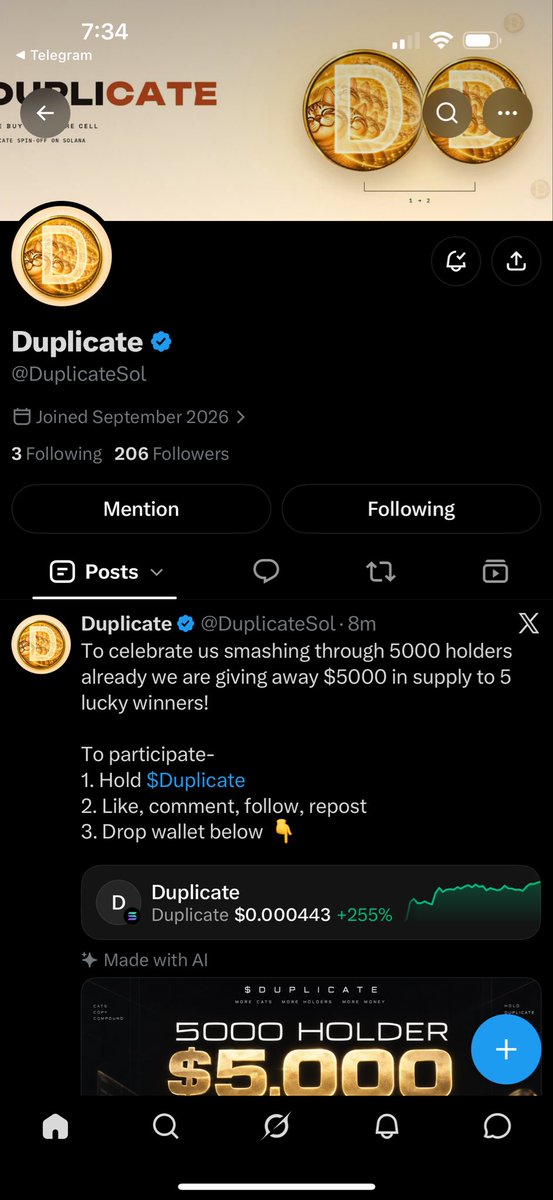Open the 3 Following list
553x1200 pixels.
(x=57, y=454)
